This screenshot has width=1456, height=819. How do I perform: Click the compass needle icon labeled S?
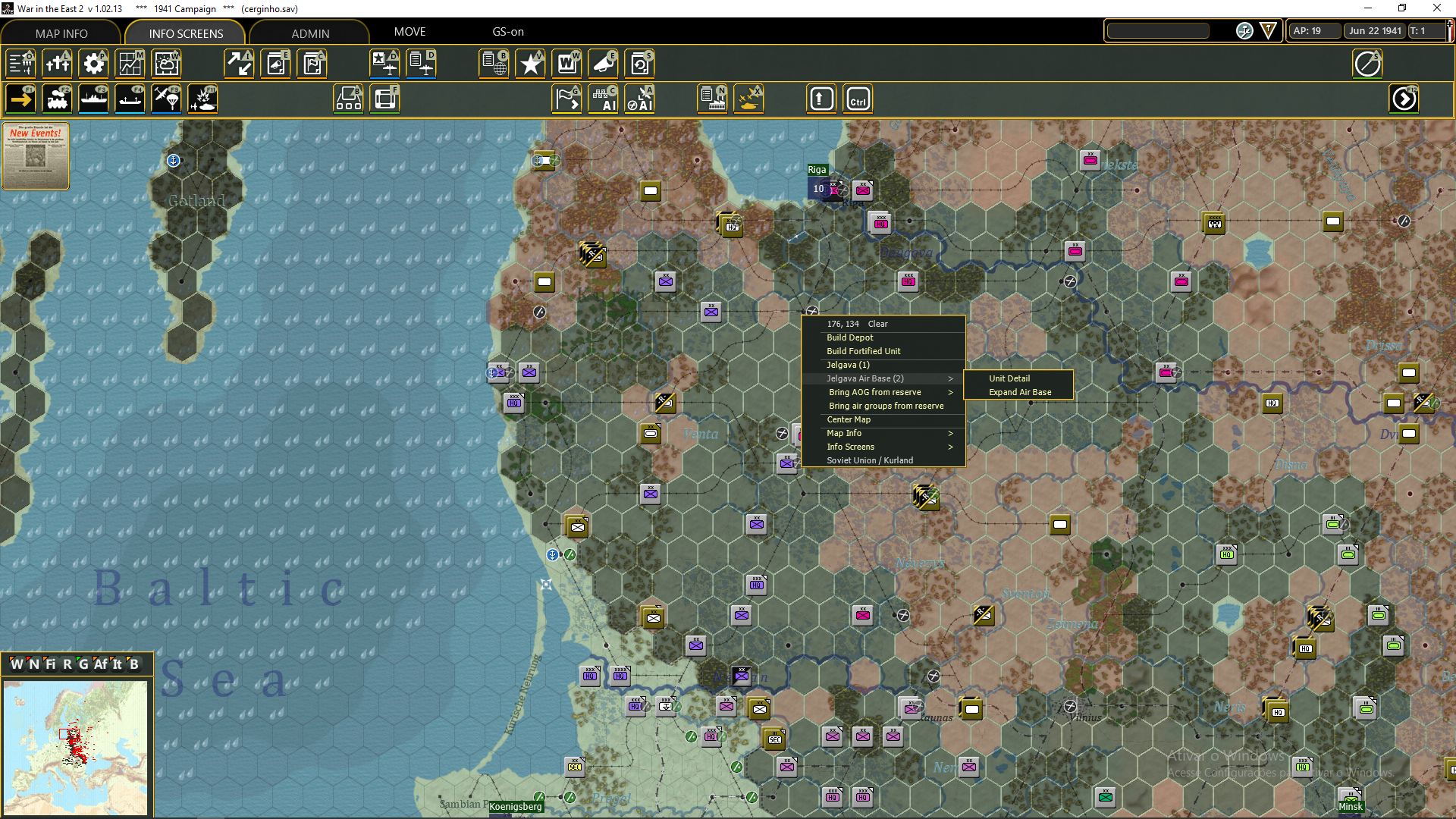[x=1368, y=64]
